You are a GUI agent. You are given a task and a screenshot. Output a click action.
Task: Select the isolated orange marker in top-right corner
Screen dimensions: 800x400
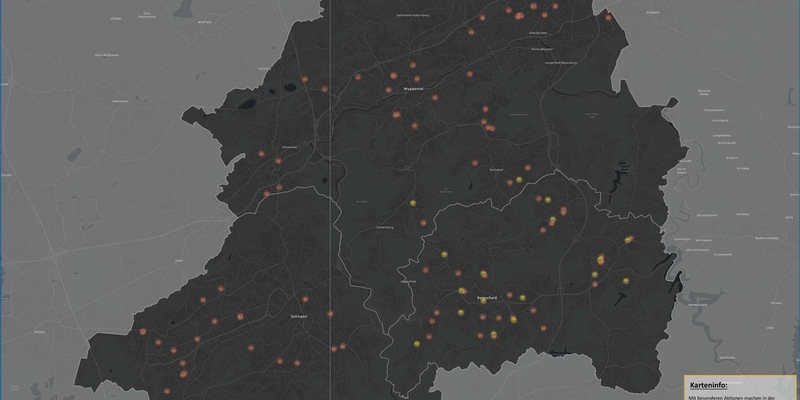[608, 16]
